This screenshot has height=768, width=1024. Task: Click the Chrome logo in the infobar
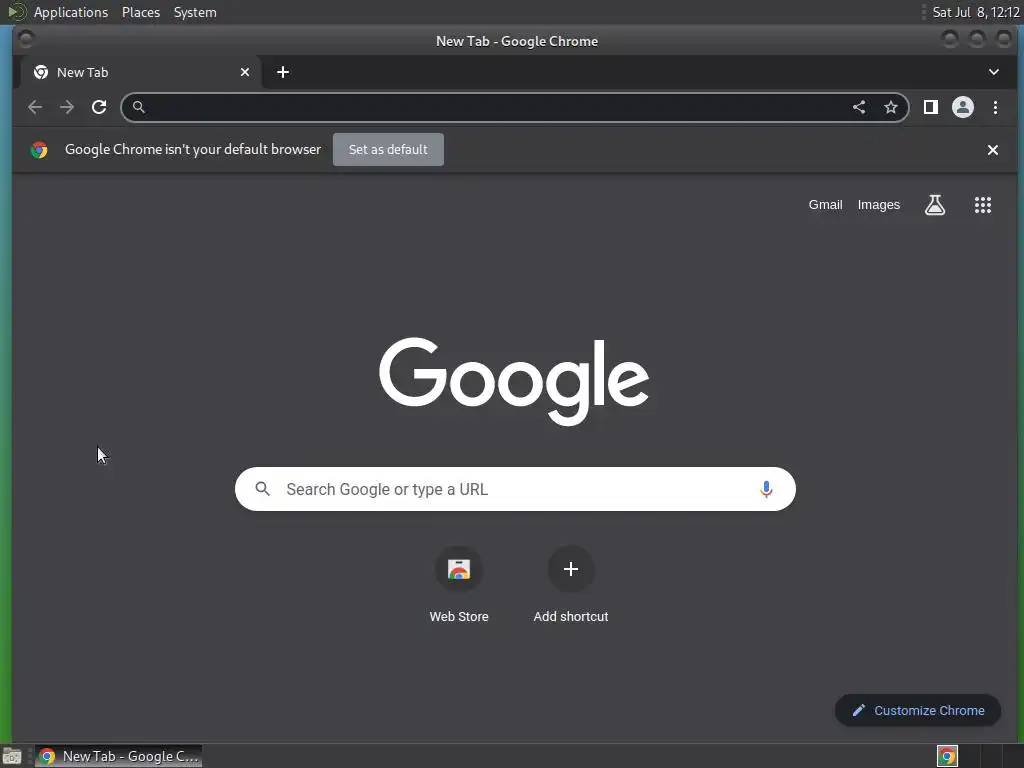point(39,150)
